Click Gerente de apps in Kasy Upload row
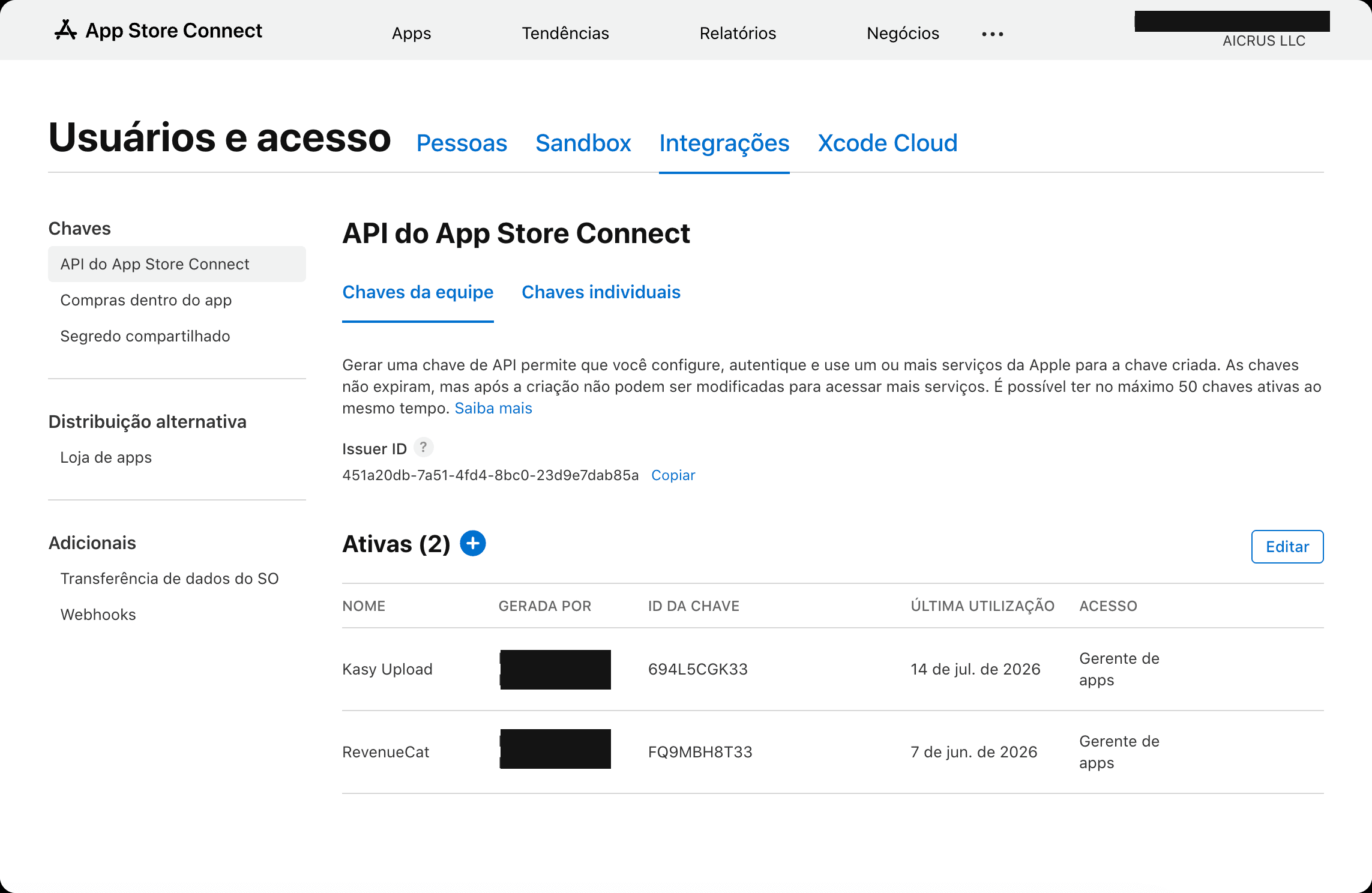This screenshot has width=1372, height=893. [x=1119, y=669]
